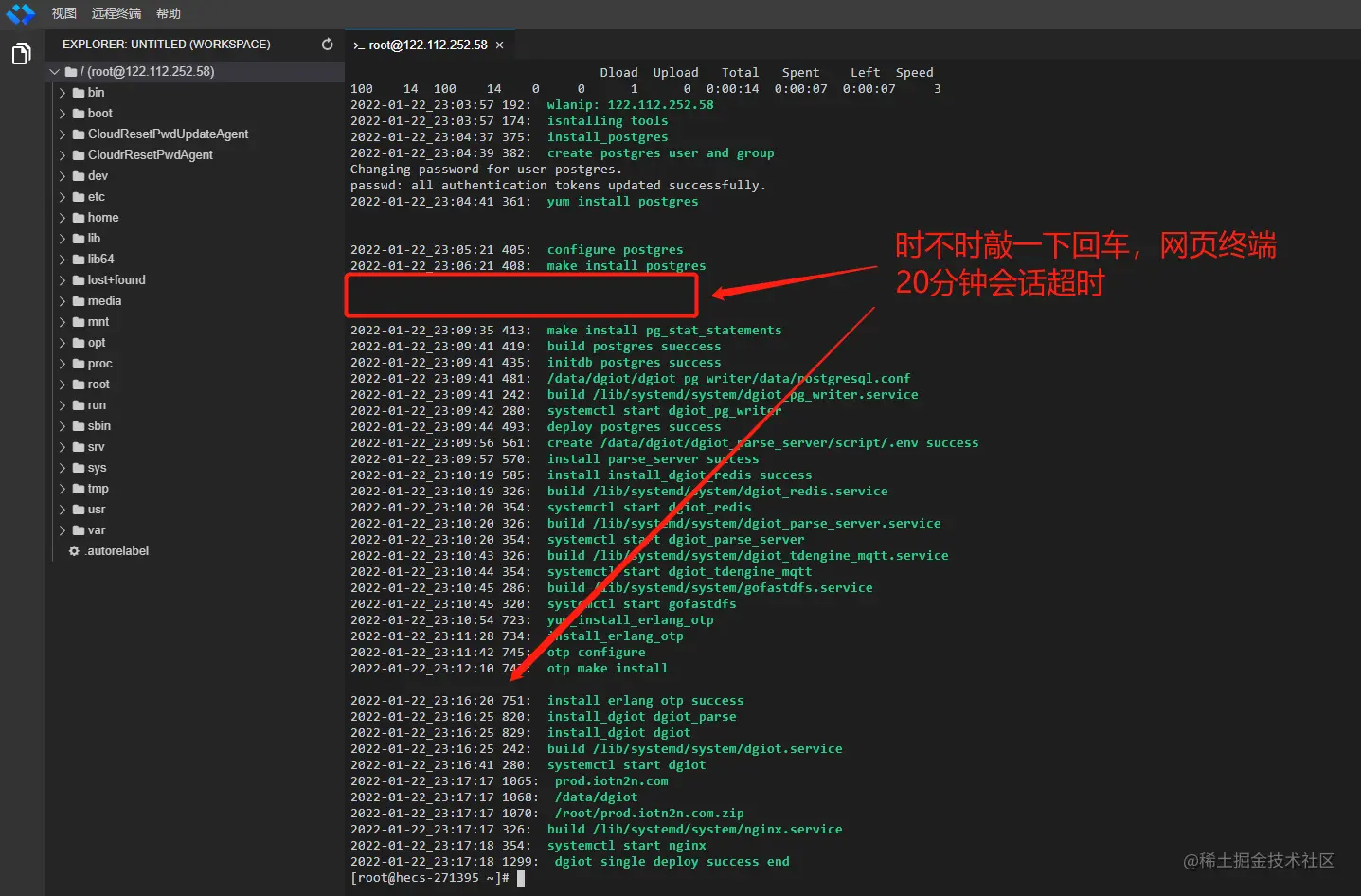Select the sys folder icon

pos(79,468)
